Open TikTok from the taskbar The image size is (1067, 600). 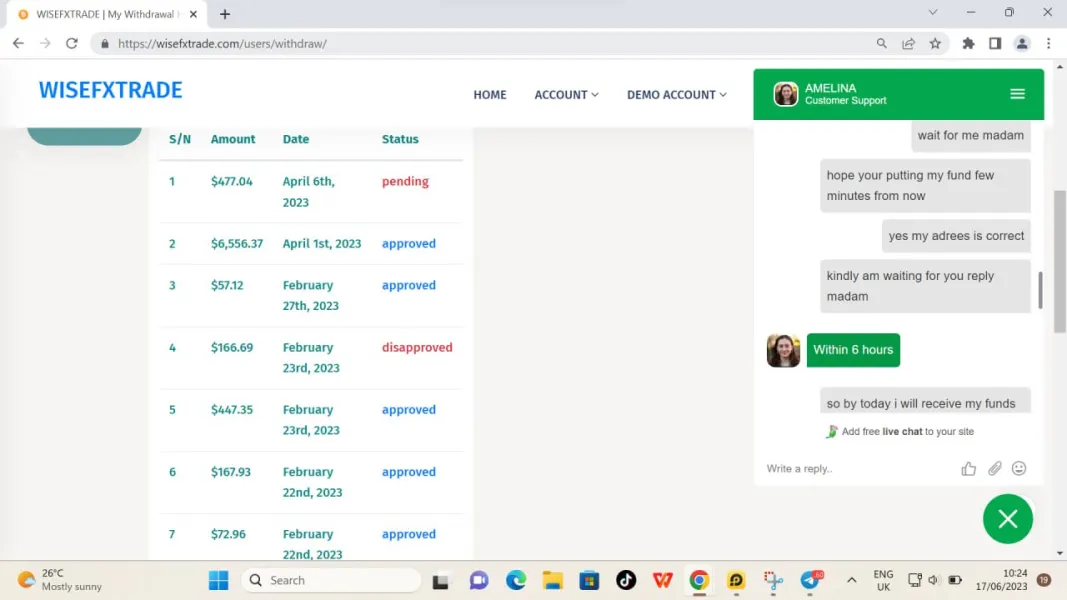[x=626, y=580]
